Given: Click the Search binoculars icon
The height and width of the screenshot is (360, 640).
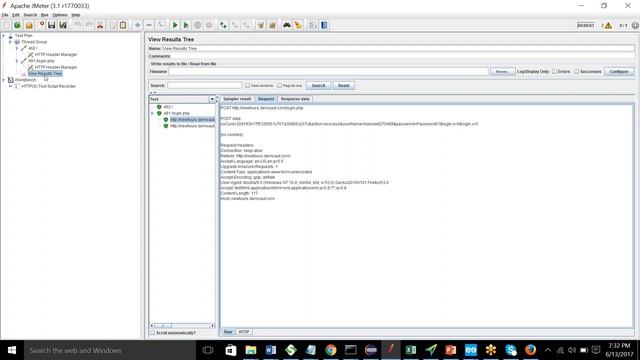Looking at the screenshot, I should [x=287, y=25].
